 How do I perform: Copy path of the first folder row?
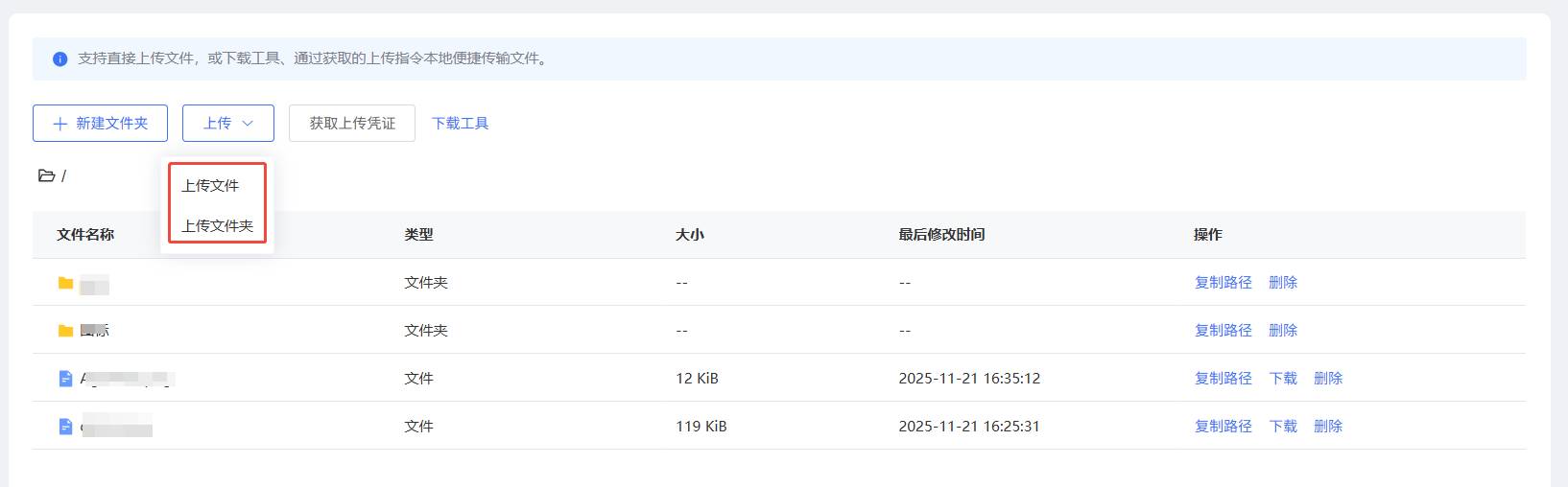[1224, 283]
